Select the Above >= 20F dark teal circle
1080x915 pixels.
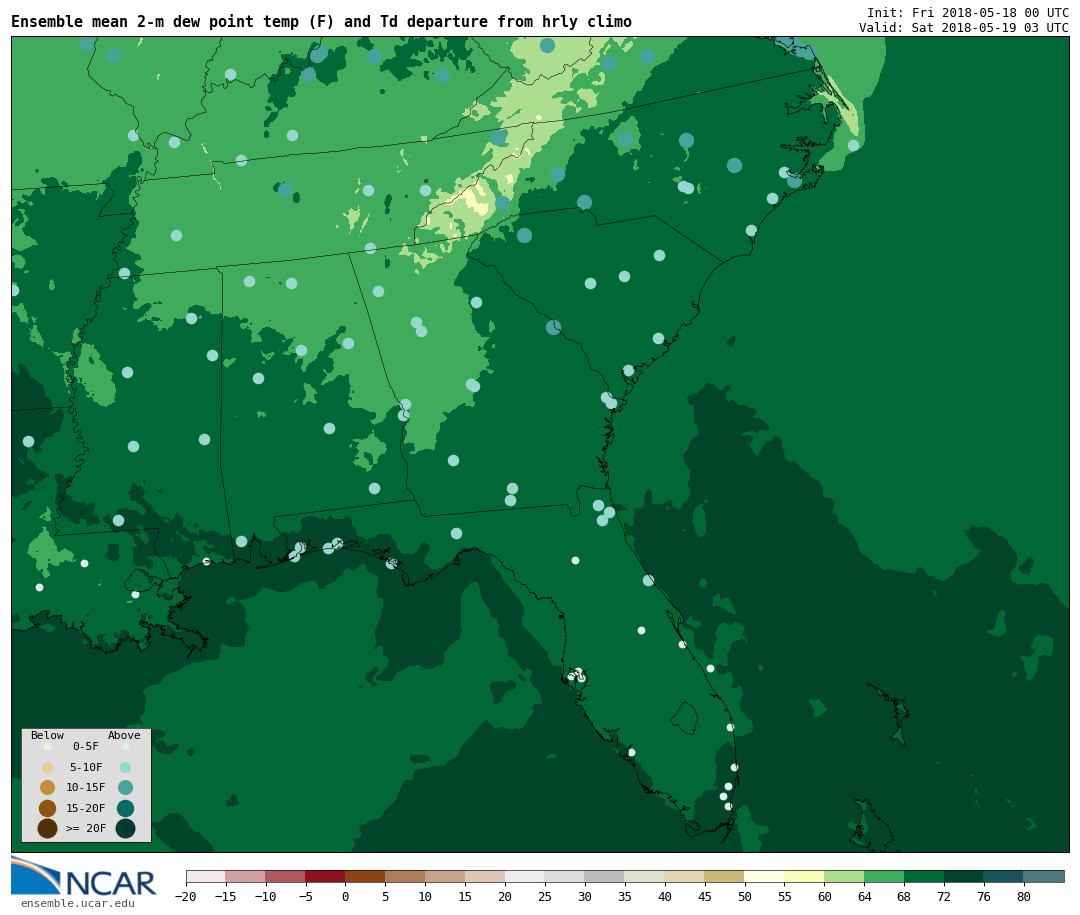click(x=125, y=828)
